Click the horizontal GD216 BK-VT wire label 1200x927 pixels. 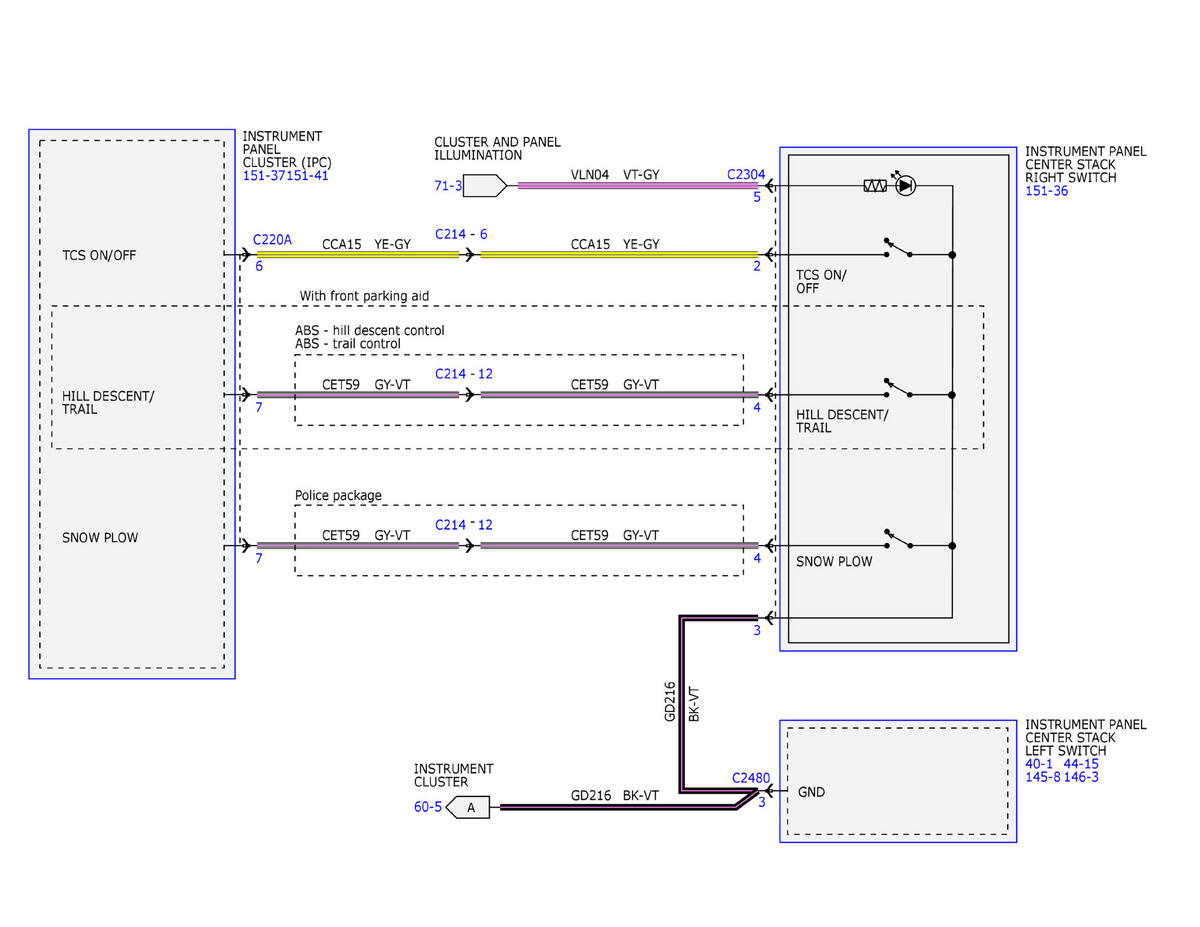[615, 796]
